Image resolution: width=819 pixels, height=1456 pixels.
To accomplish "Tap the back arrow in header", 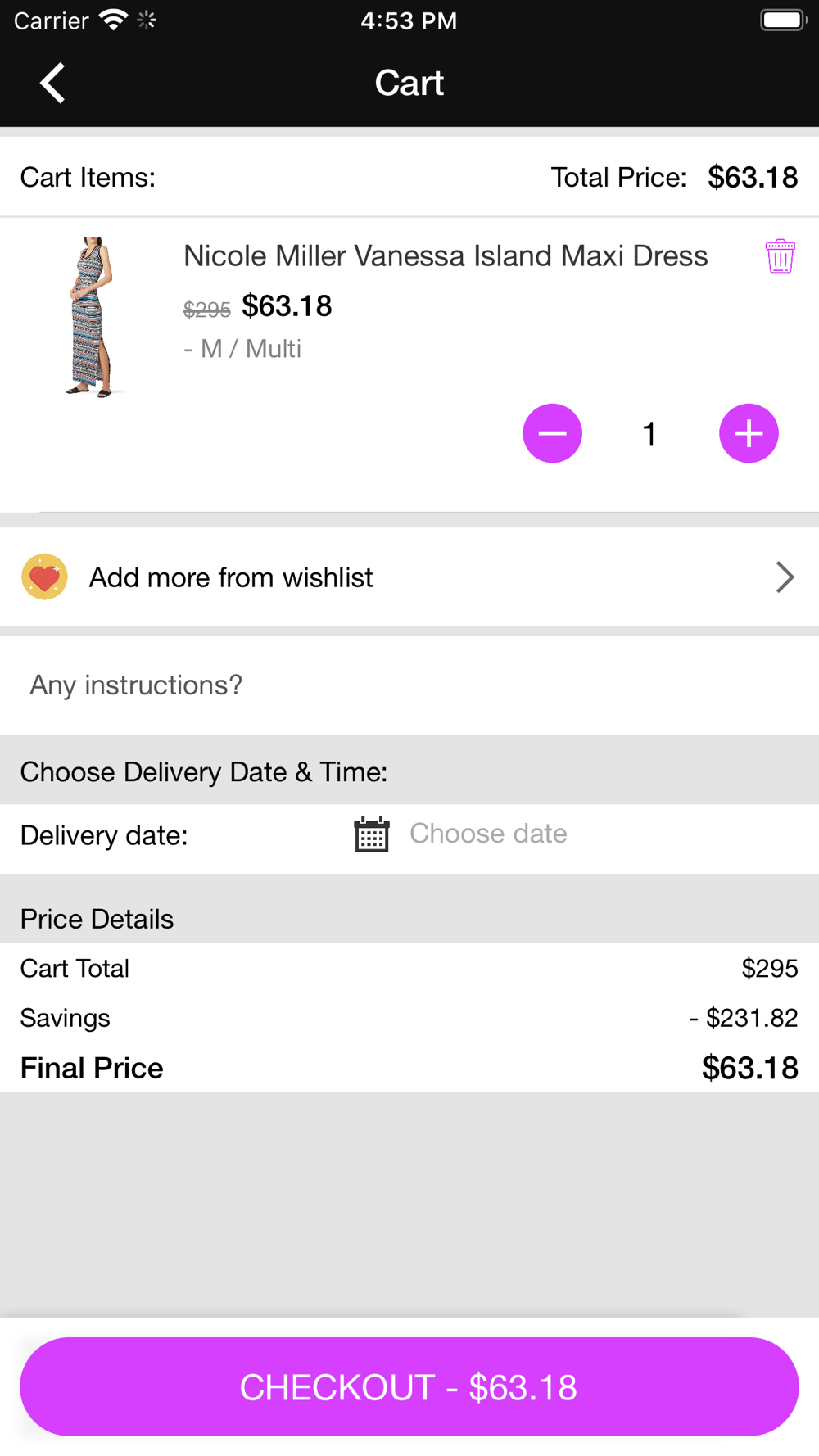I will pyautogui.click(x=52, y=83).
